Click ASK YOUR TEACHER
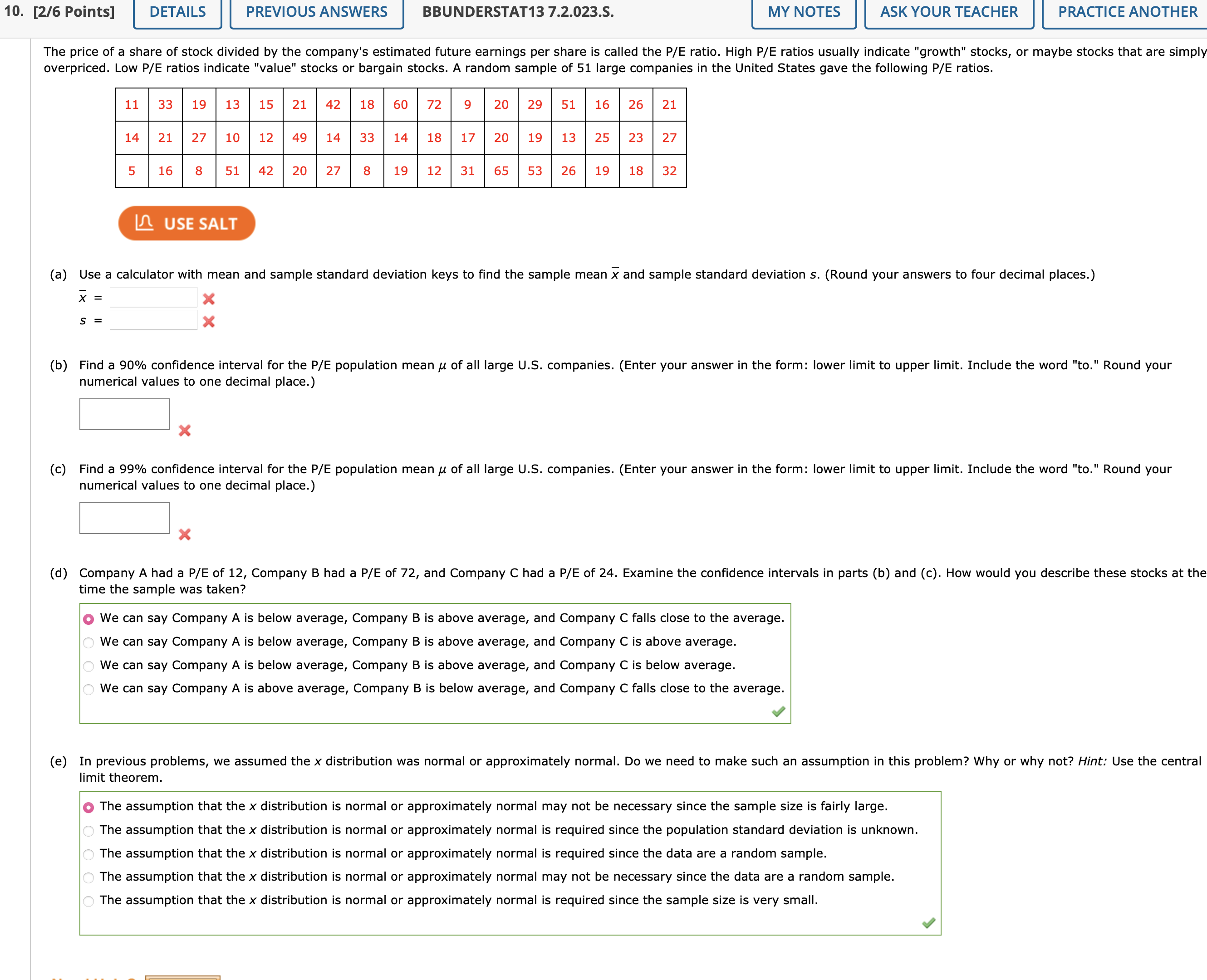 [948, 12]
